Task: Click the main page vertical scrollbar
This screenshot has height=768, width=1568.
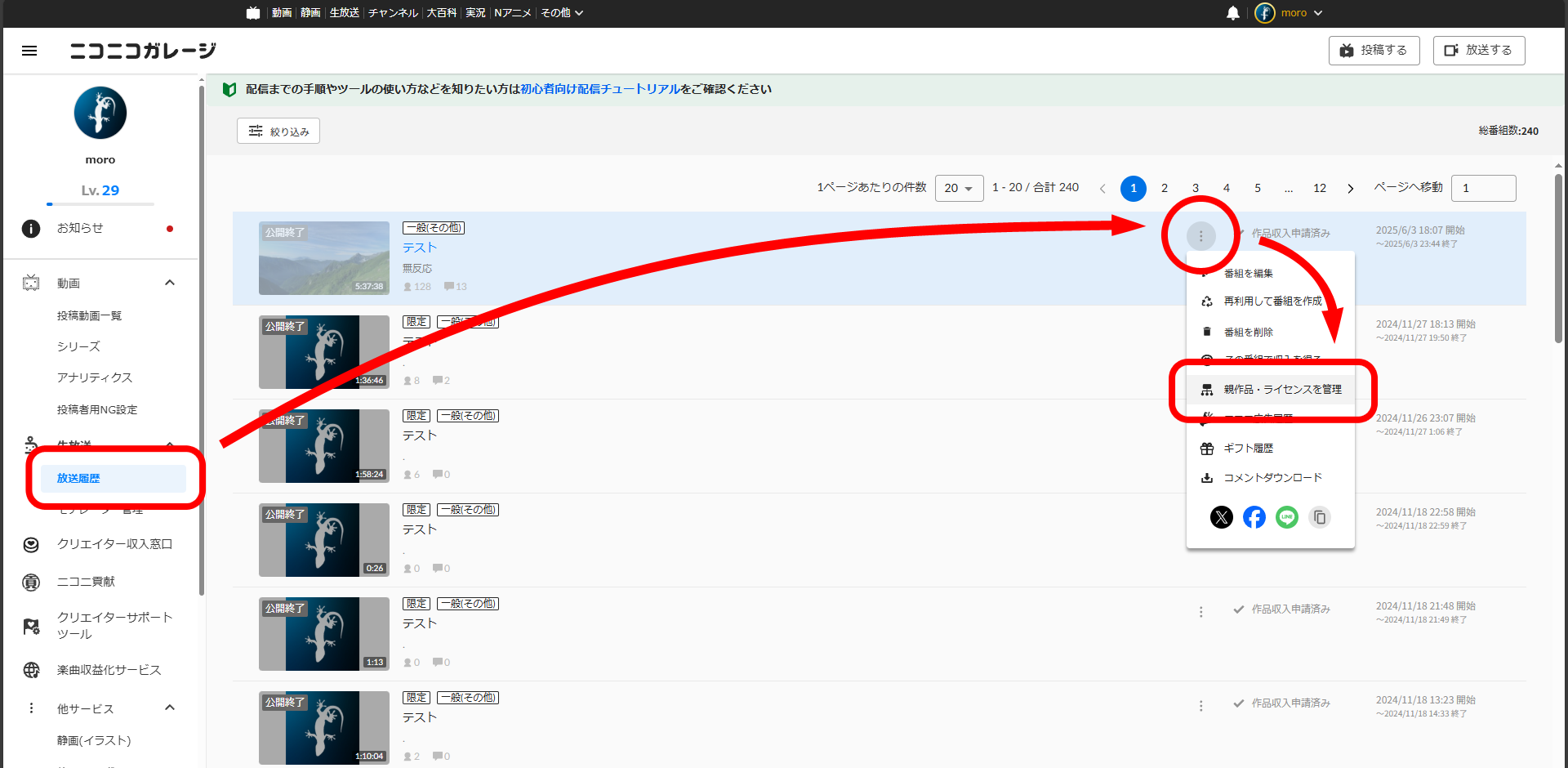Action: pyautogui.click(x=1558, y=257)
